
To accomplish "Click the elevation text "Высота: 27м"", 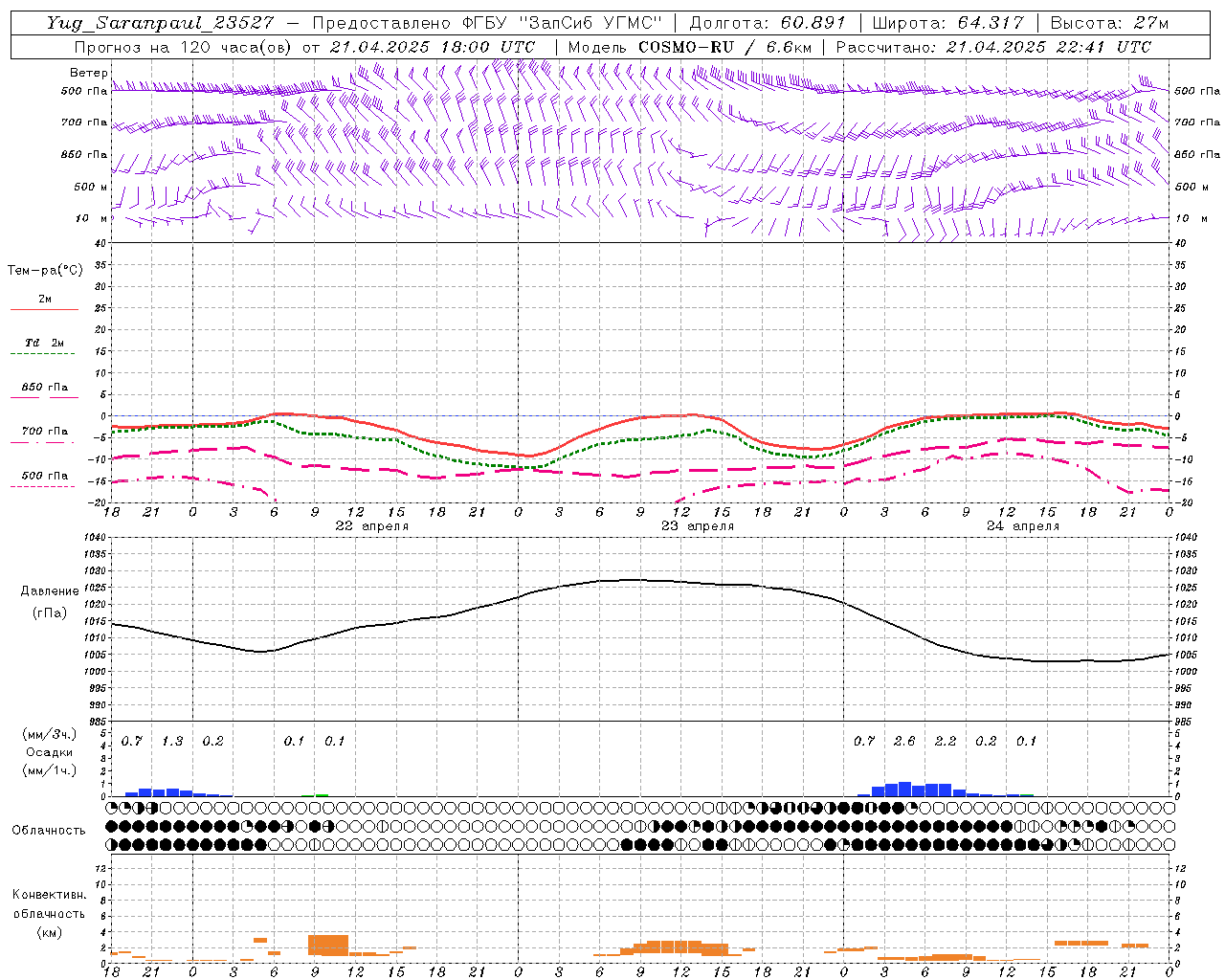I will click(x=1109, y=22).
